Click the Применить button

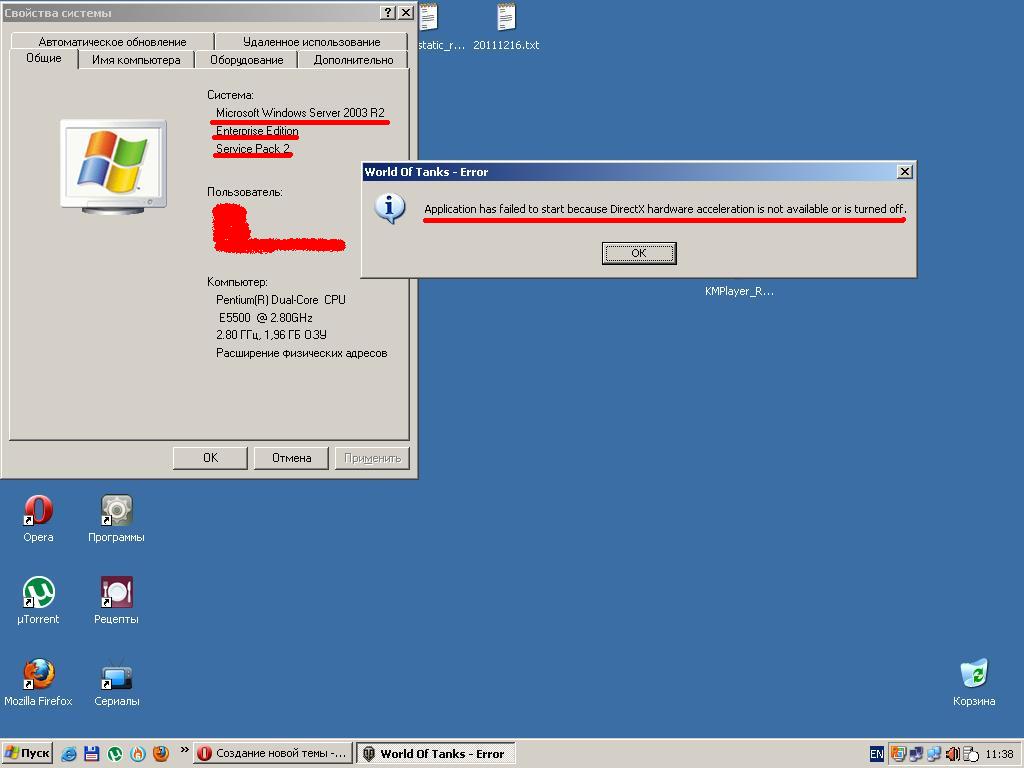372,458
